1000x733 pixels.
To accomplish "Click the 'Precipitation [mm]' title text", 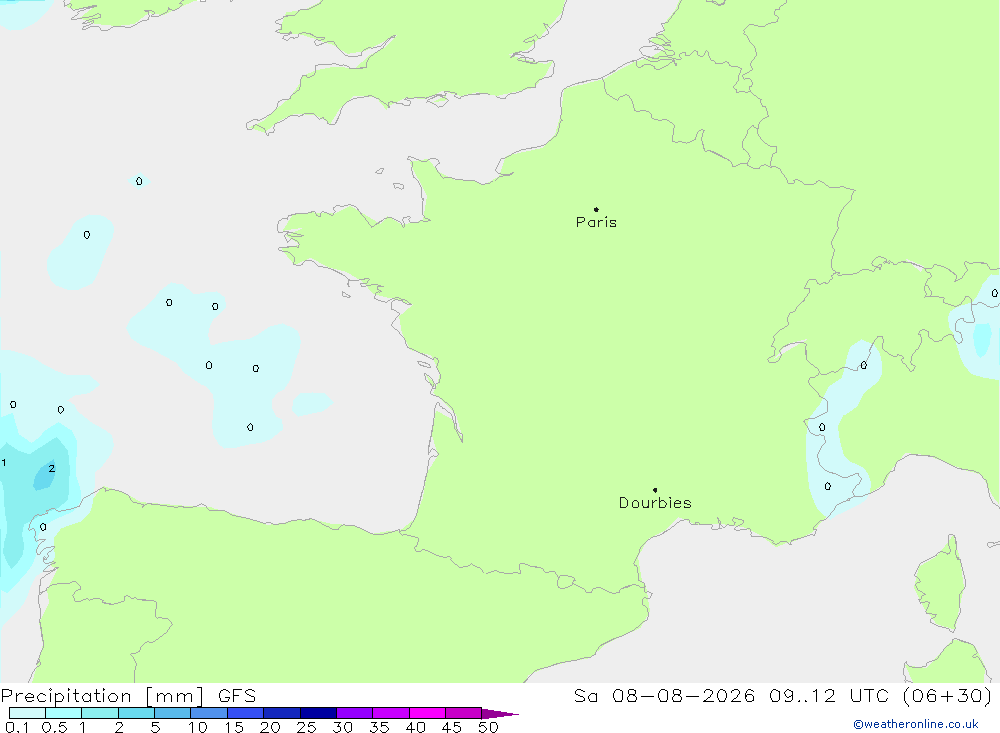I will [102, 695].
